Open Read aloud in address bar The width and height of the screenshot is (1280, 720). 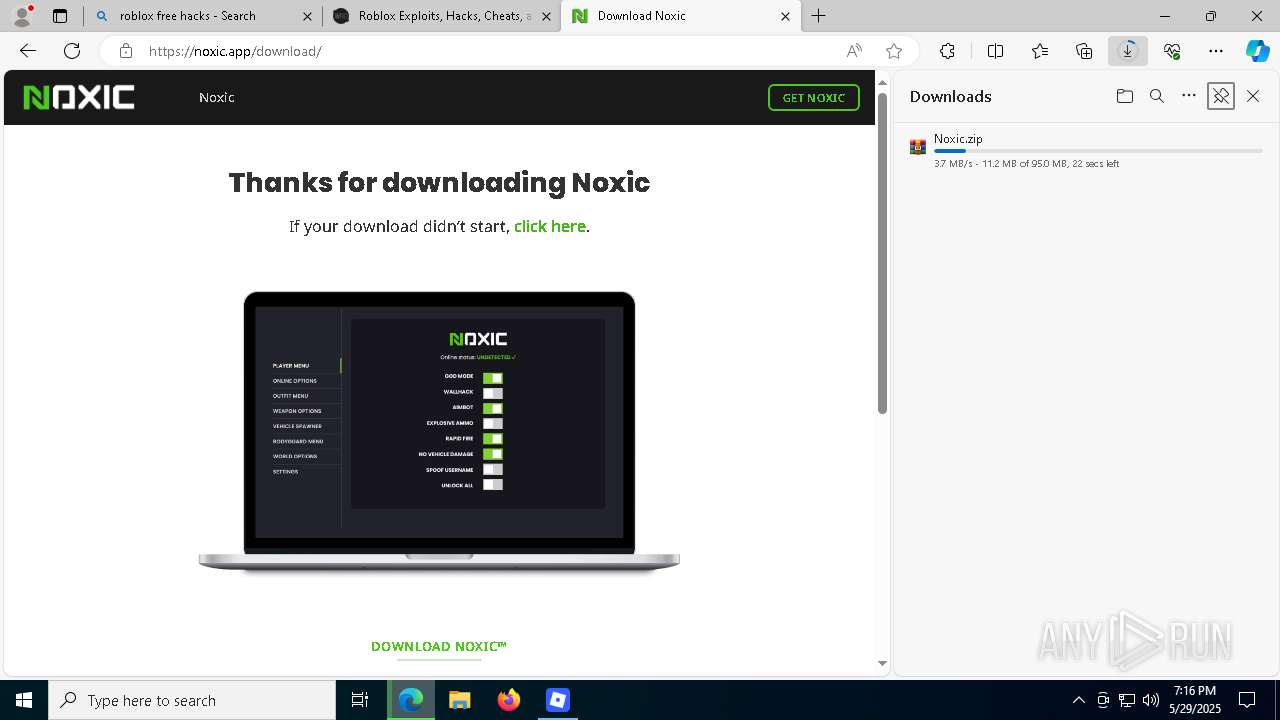(x=854, y=51)
